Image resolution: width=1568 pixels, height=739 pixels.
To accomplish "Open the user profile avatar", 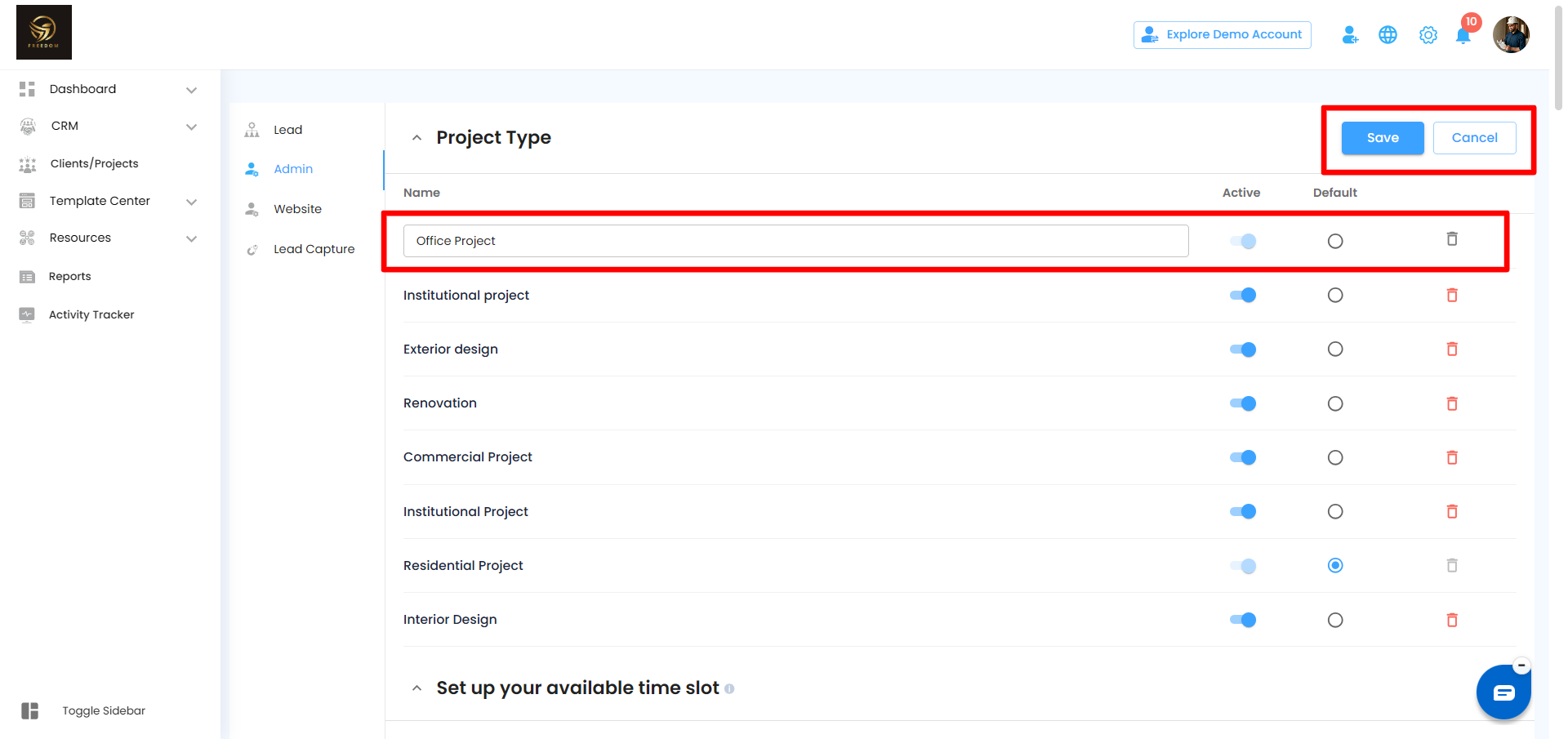I will tap(1511, 35).
